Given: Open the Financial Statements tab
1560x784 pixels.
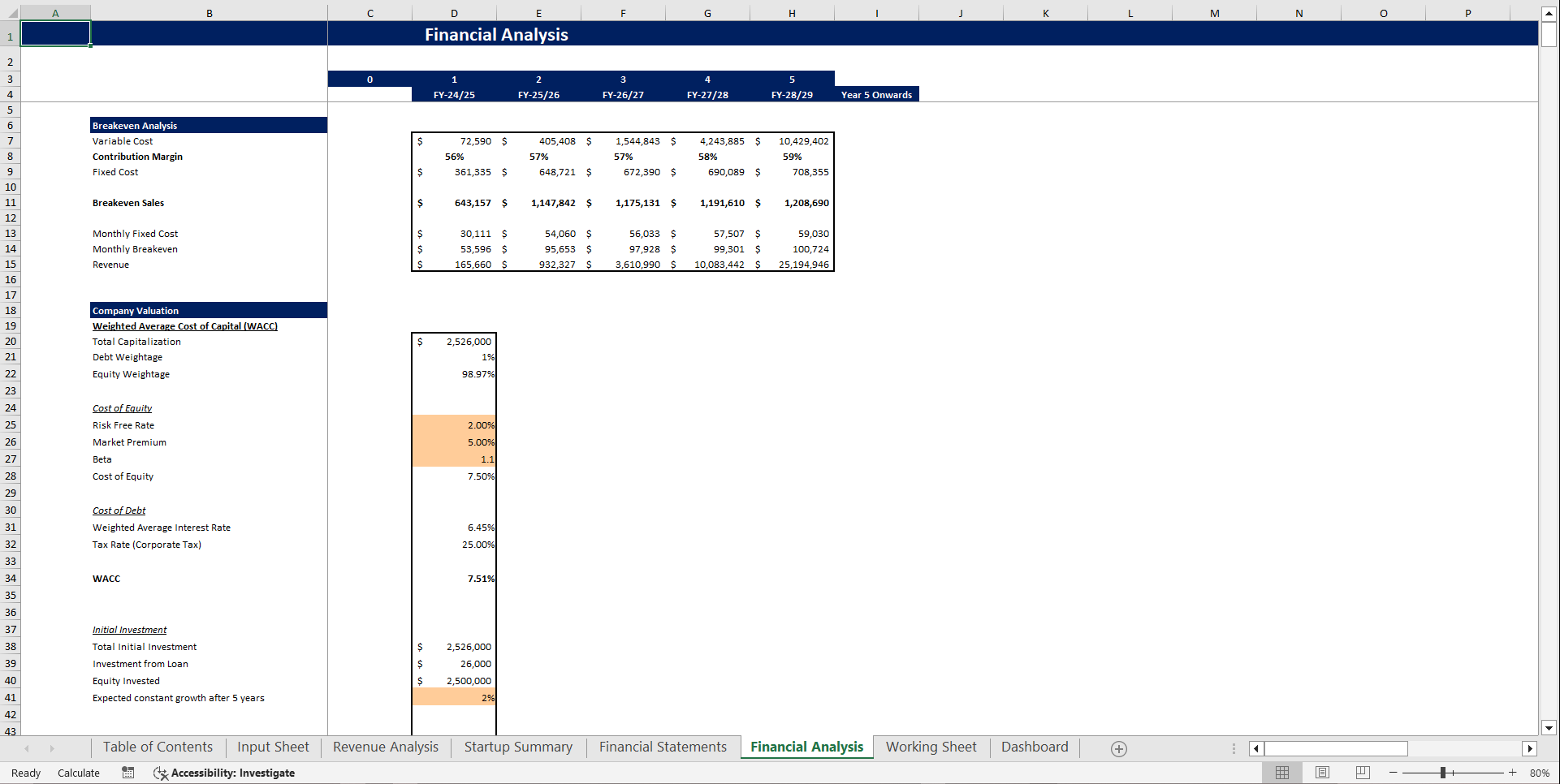Looking at the screenshot, I should pos(662,747).
